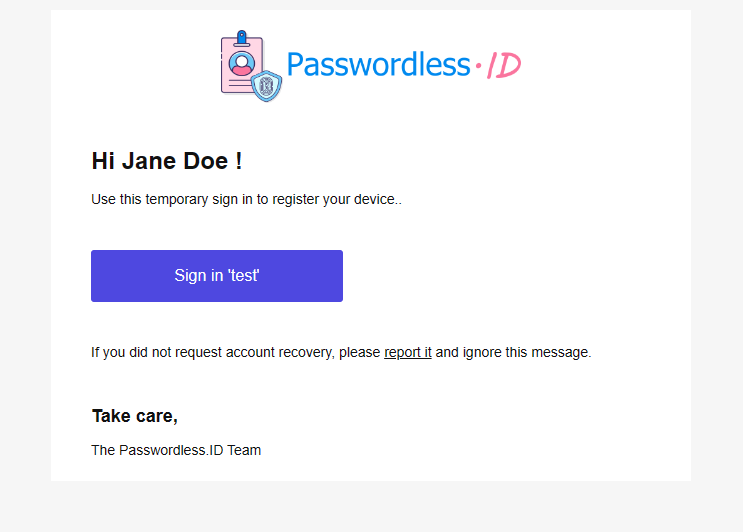The image size is (743, 532).
Task: Click the 'Take care,' closing line
Action: point(135,416)
